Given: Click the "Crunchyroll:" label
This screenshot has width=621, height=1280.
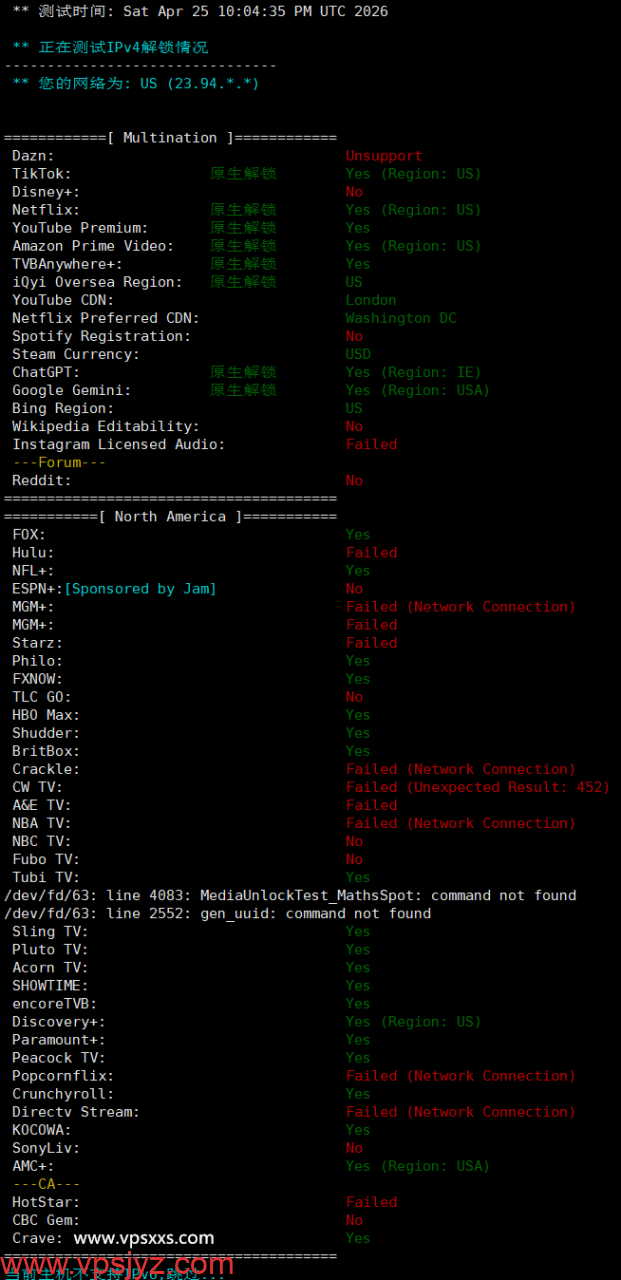Looking at the screenshot, I should pos(63,1094).
